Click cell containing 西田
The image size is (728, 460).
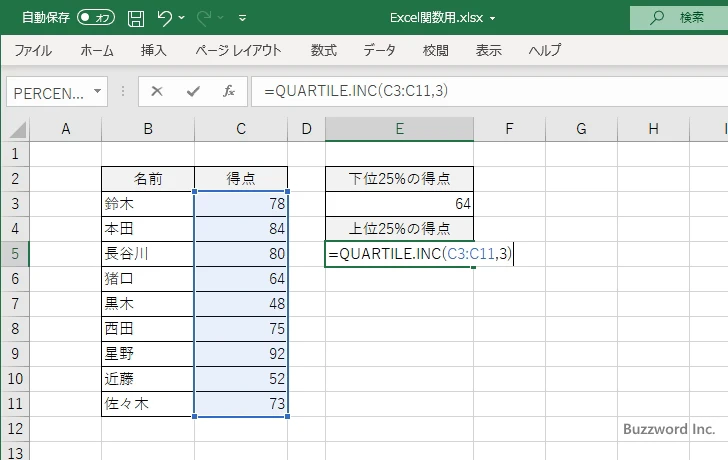click(x=148, y=329)
